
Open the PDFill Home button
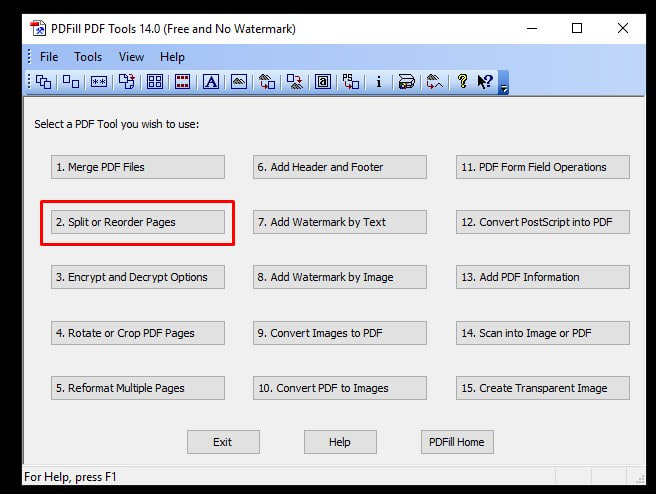click(457, 442)
